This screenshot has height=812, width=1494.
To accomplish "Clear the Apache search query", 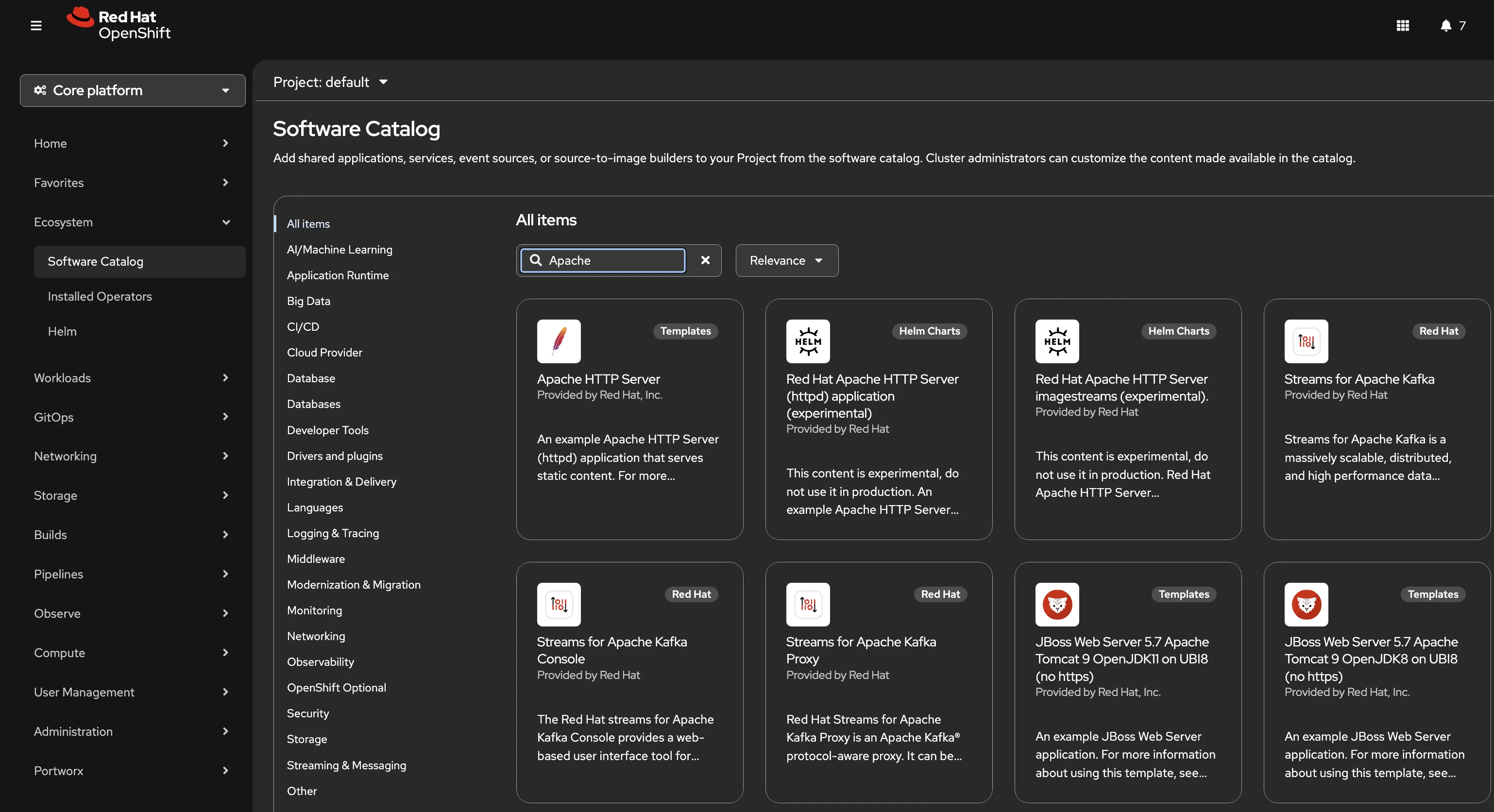I will coord(705,260).
